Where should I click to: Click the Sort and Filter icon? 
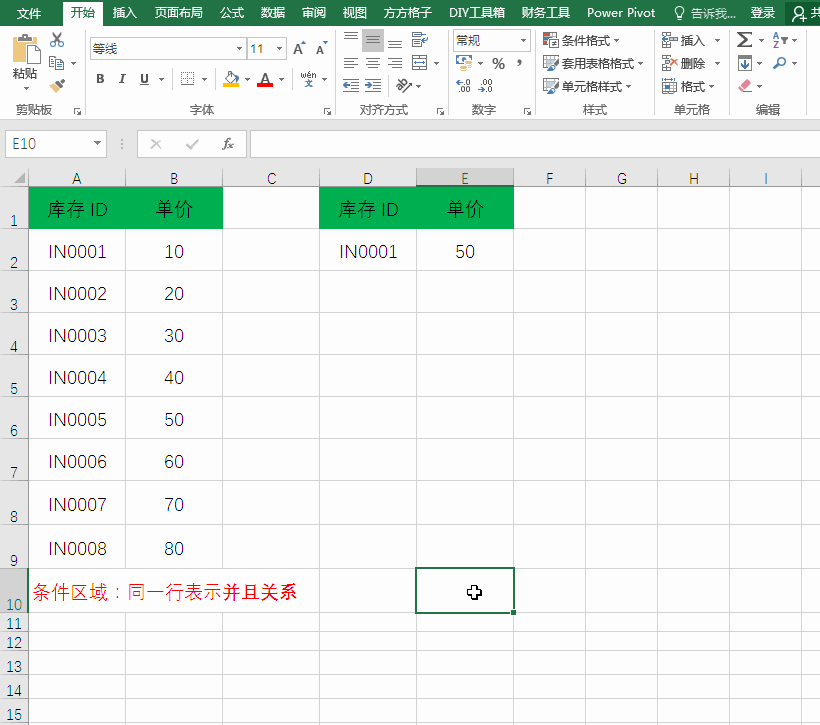(780, 40)
